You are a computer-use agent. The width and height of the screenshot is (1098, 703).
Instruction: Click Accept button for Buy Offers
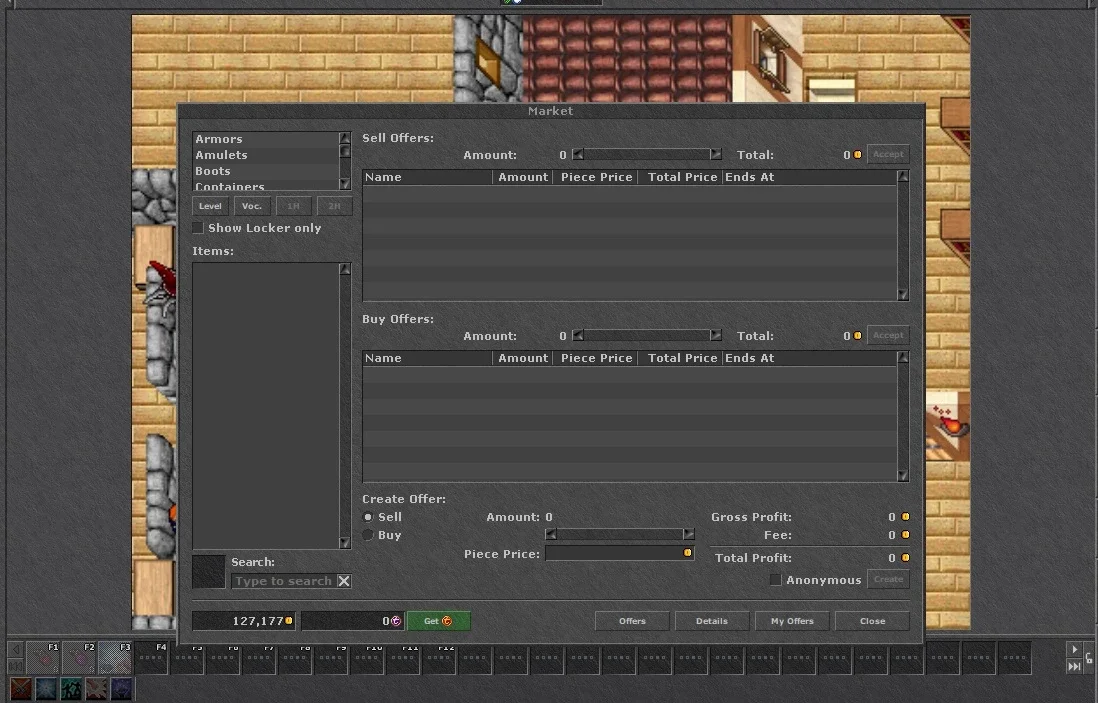tap(889, 335)
